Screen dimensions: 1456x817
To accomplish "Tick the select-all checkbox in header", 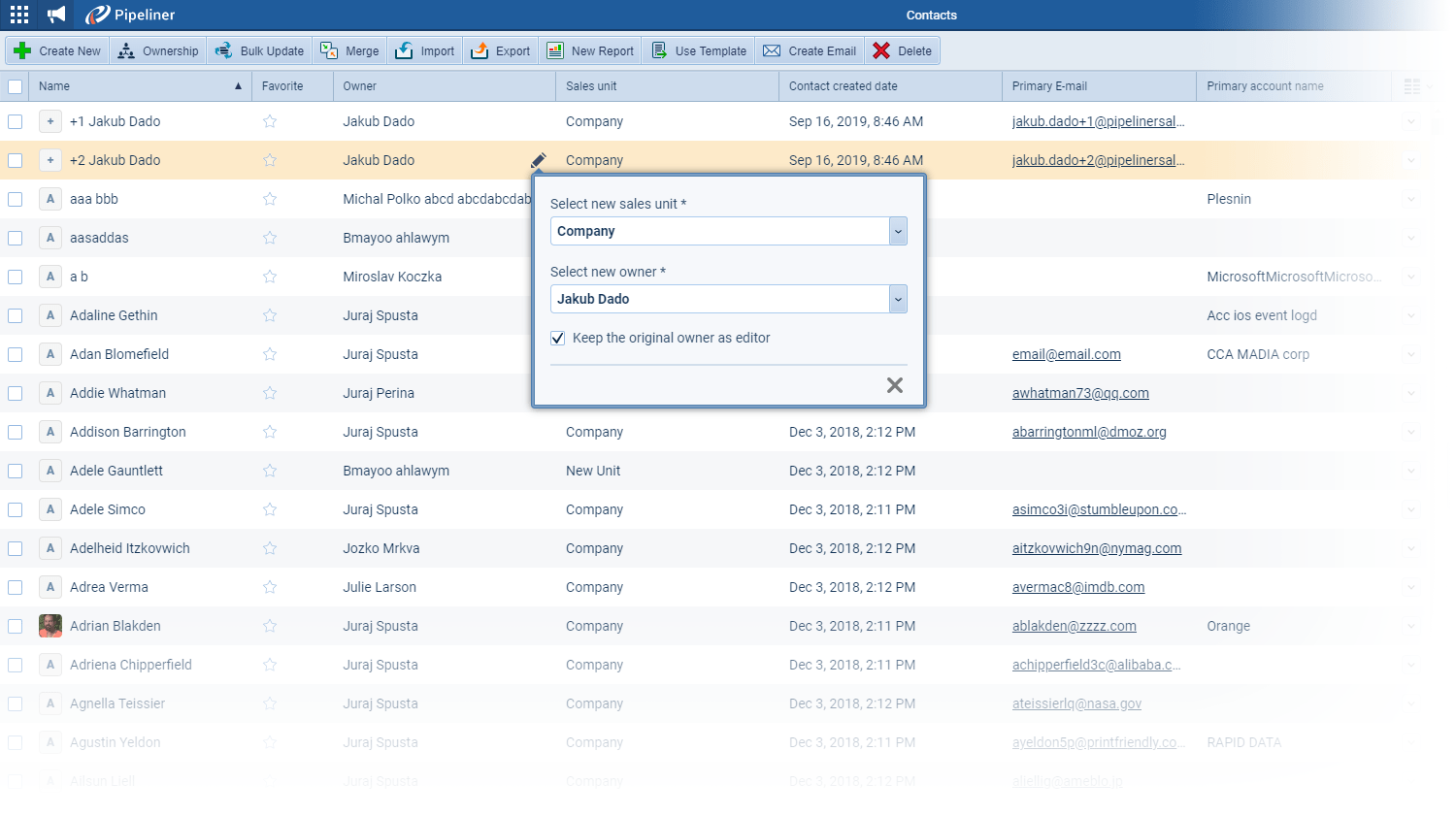I will pyautogui.click(x=16, y=86).
